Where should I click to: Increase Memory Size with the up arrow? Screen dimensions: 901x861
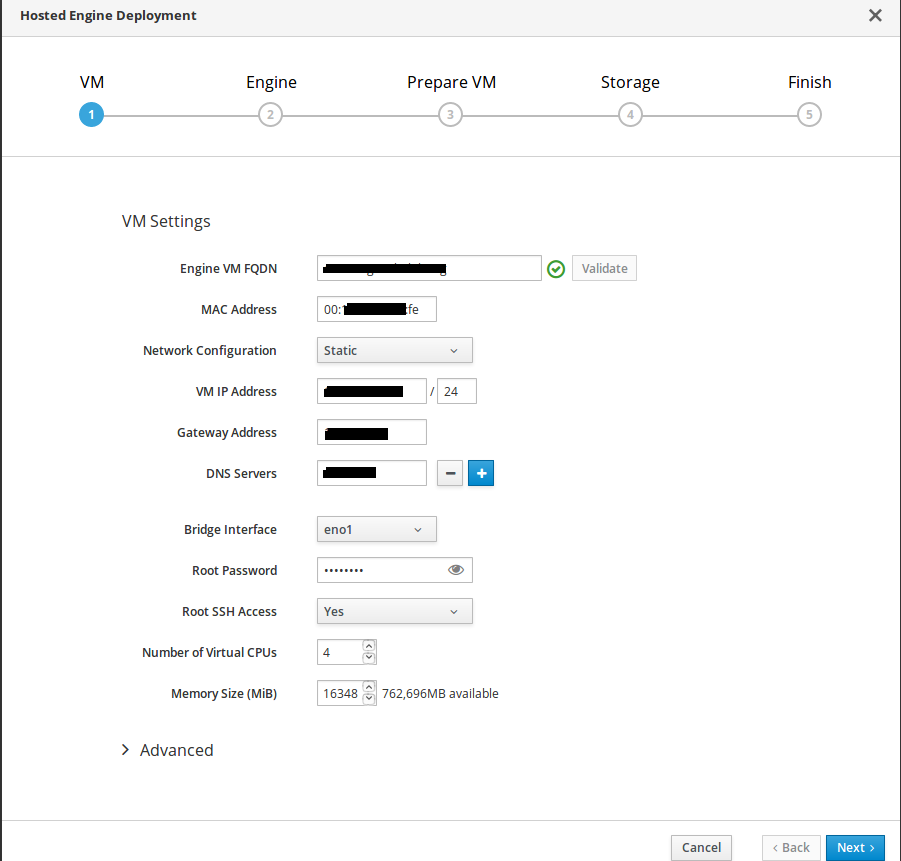click(369, 687)
